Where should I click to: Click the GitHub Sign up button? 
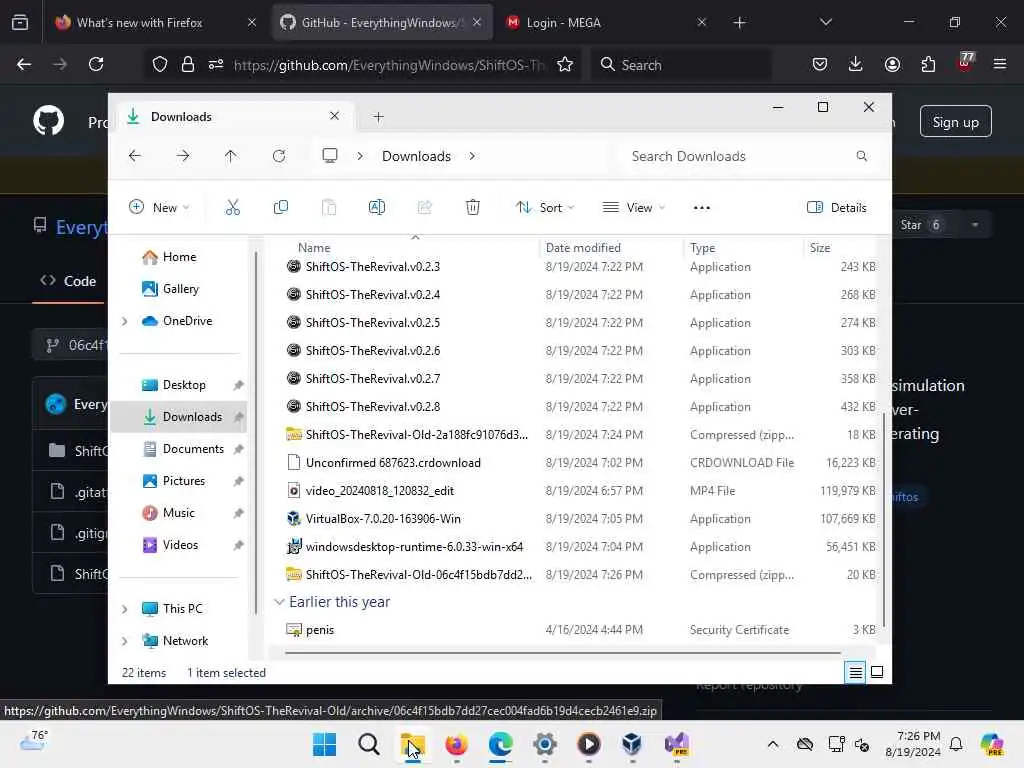[x=955, y=121]
